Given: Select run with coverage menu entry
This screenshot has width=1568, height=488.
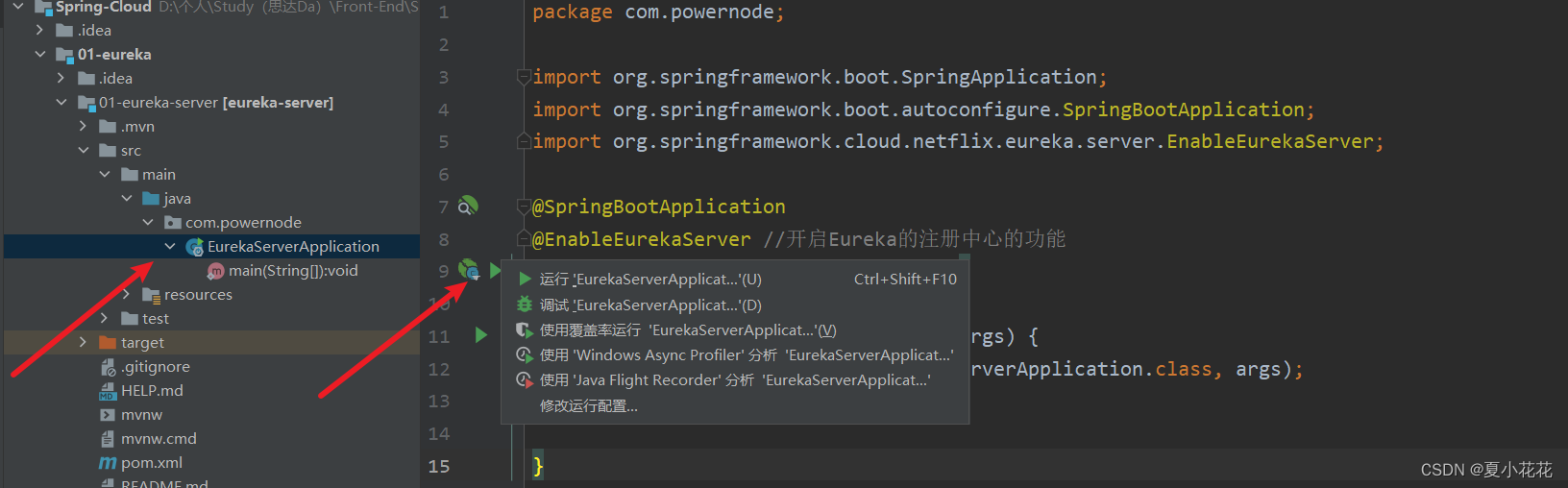Looking at the screenshot, I should click(x=735, y=329).
